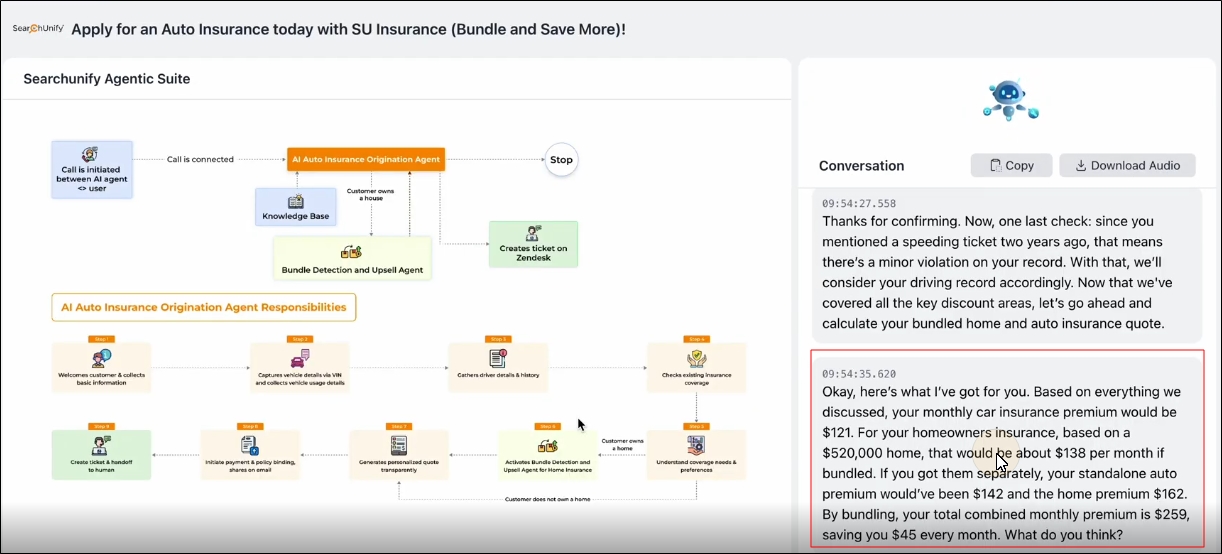Click the quote document icon in the personalized quote step
The width and height of the screenshot is (1222, 554).
pyautogui.click(x=398, y=446)
